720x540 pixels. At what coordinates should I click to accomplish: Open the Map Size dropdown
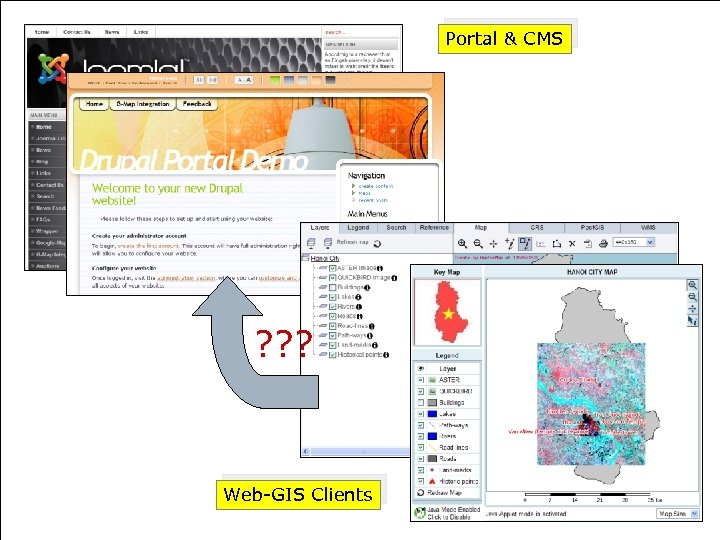point(677,514)
